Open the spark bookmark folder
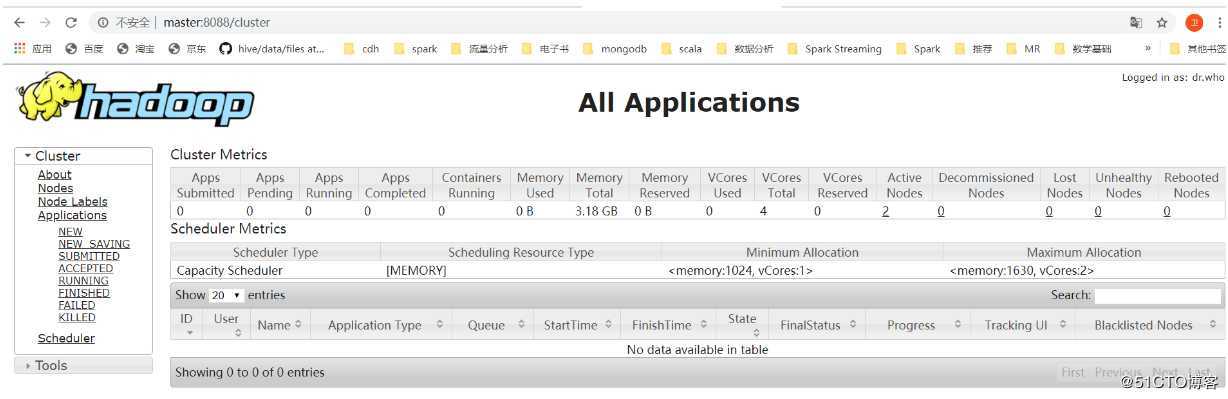 (415, 48)
